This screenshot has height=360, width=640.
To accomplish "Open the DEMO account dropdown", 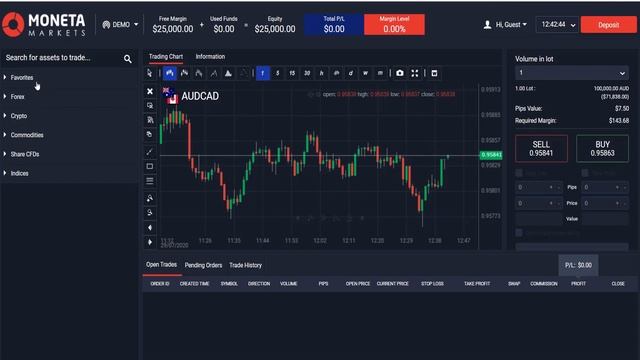I will point(120,25).
